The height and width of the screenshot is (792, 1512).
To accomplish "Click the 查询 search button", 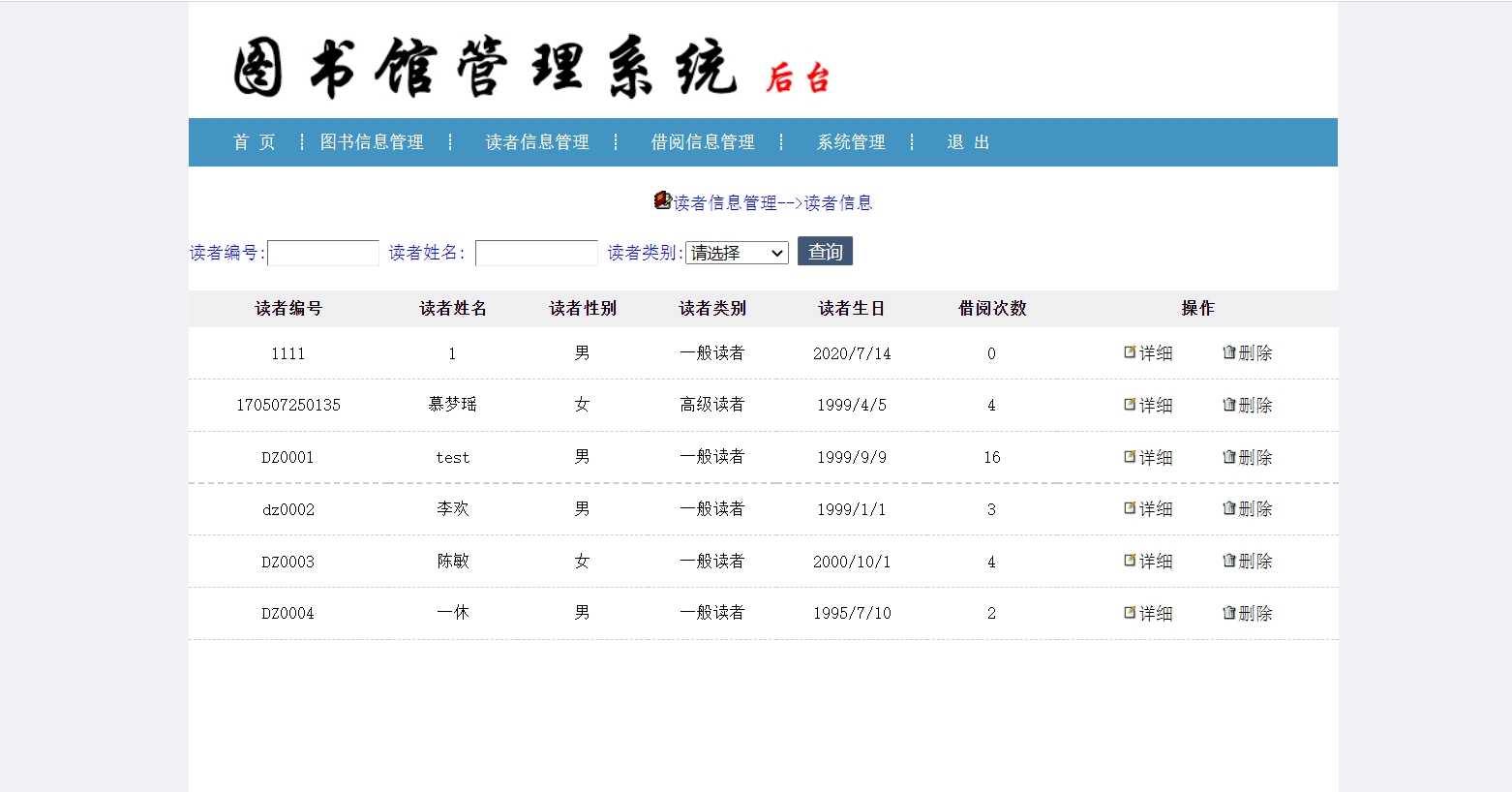I will click(825, 252).
